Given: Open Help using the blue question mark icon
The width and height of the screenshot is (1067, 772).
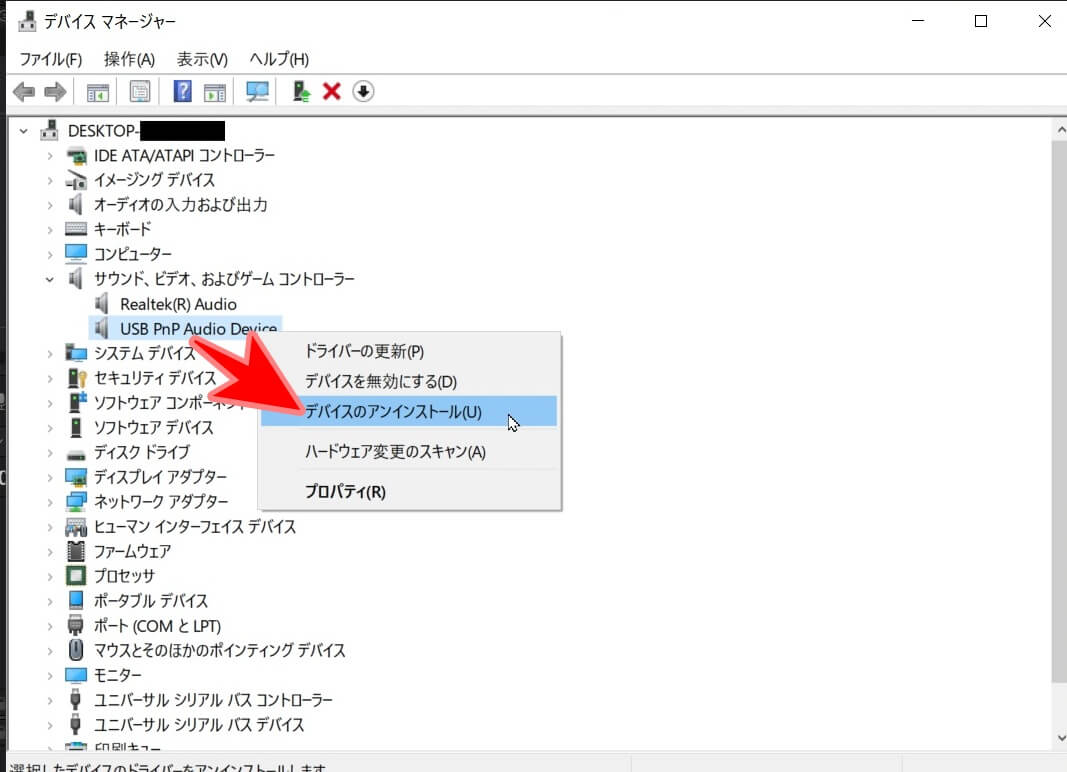Looking at the screenshot, I should pyautogui.click(x=183, y=91).
